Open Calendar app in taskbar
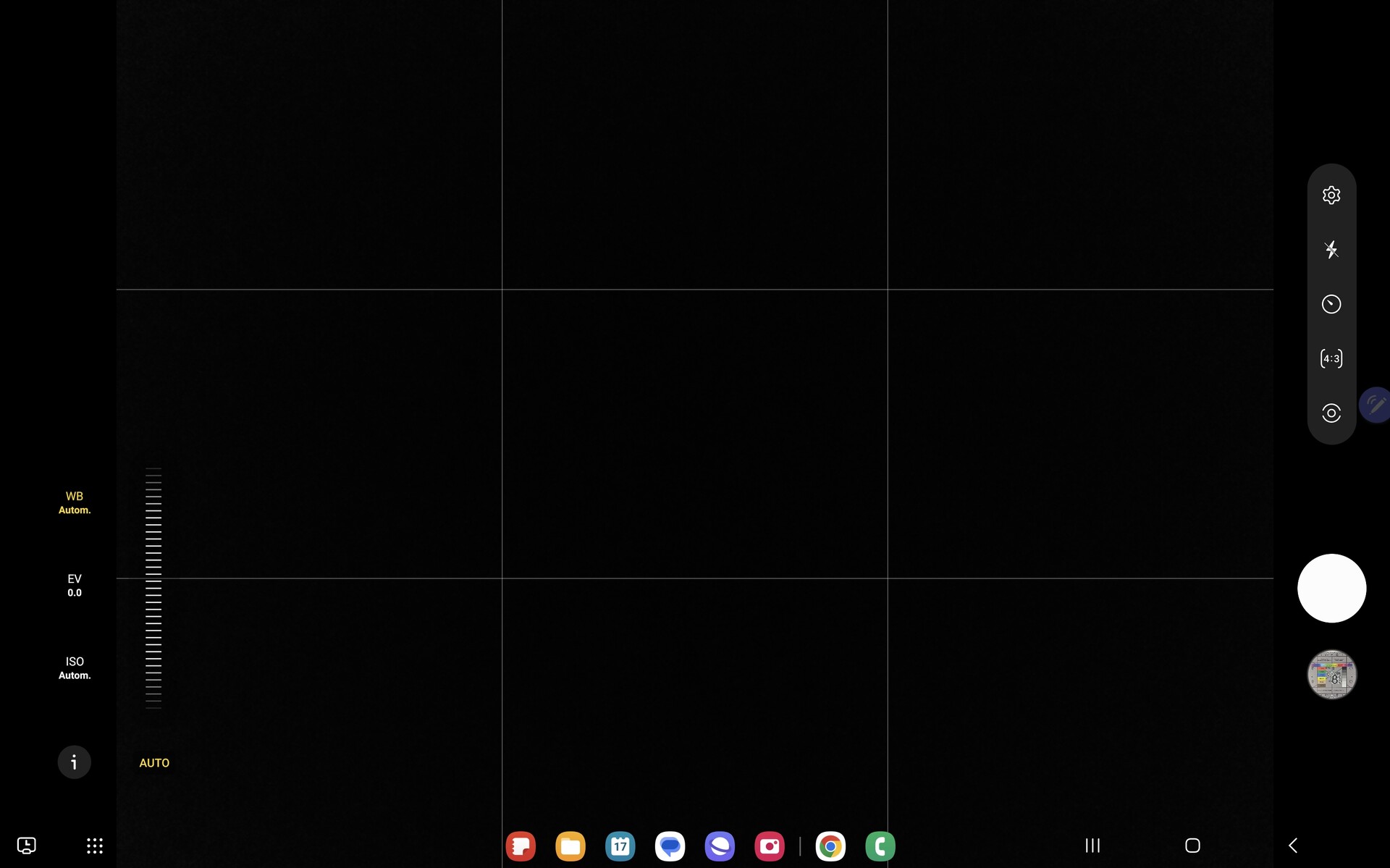This screenshot has width=1390, height=868. (620, 846)
